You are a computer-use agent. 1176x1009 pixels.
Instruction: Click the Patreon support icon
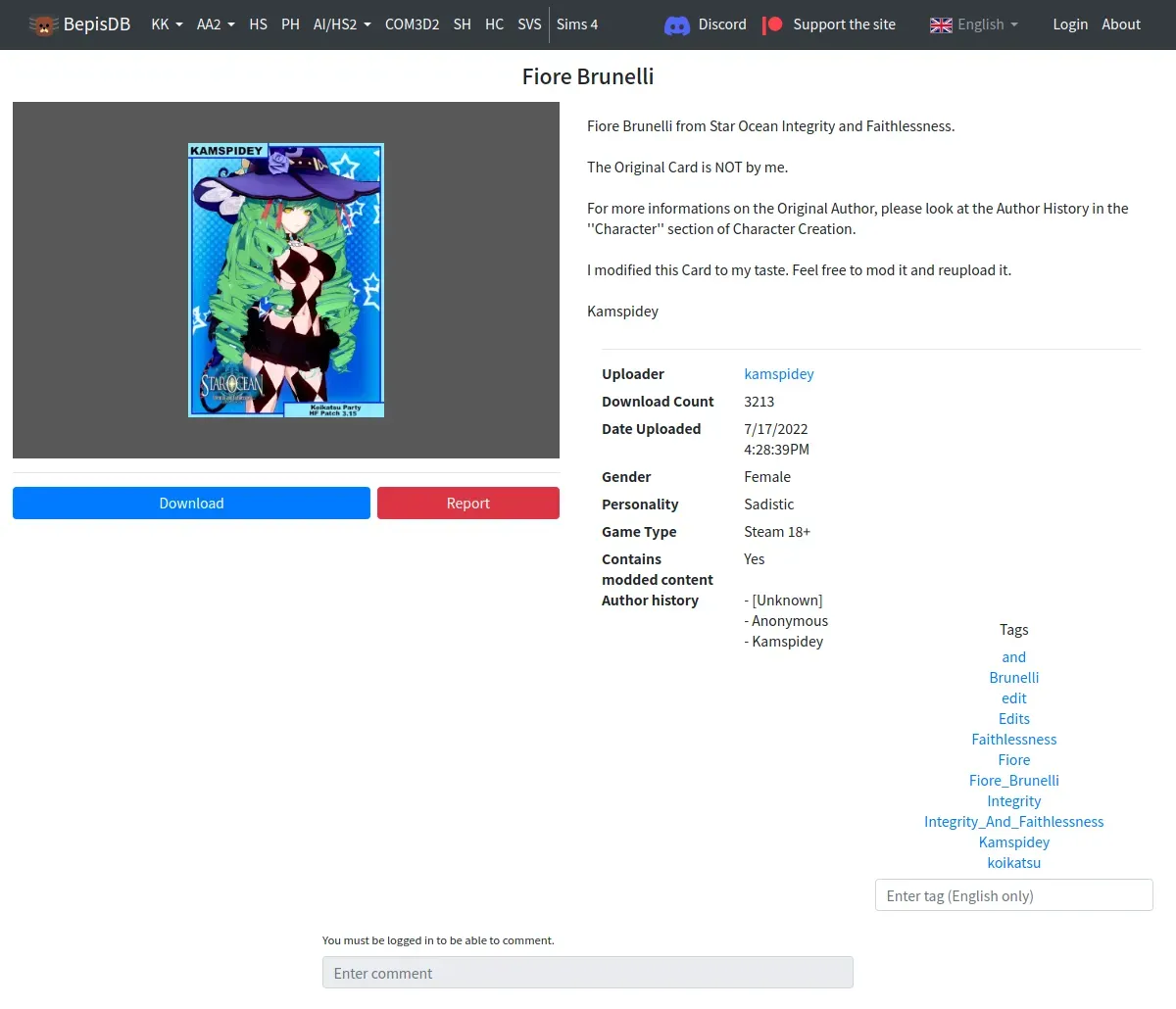point(773,24)
